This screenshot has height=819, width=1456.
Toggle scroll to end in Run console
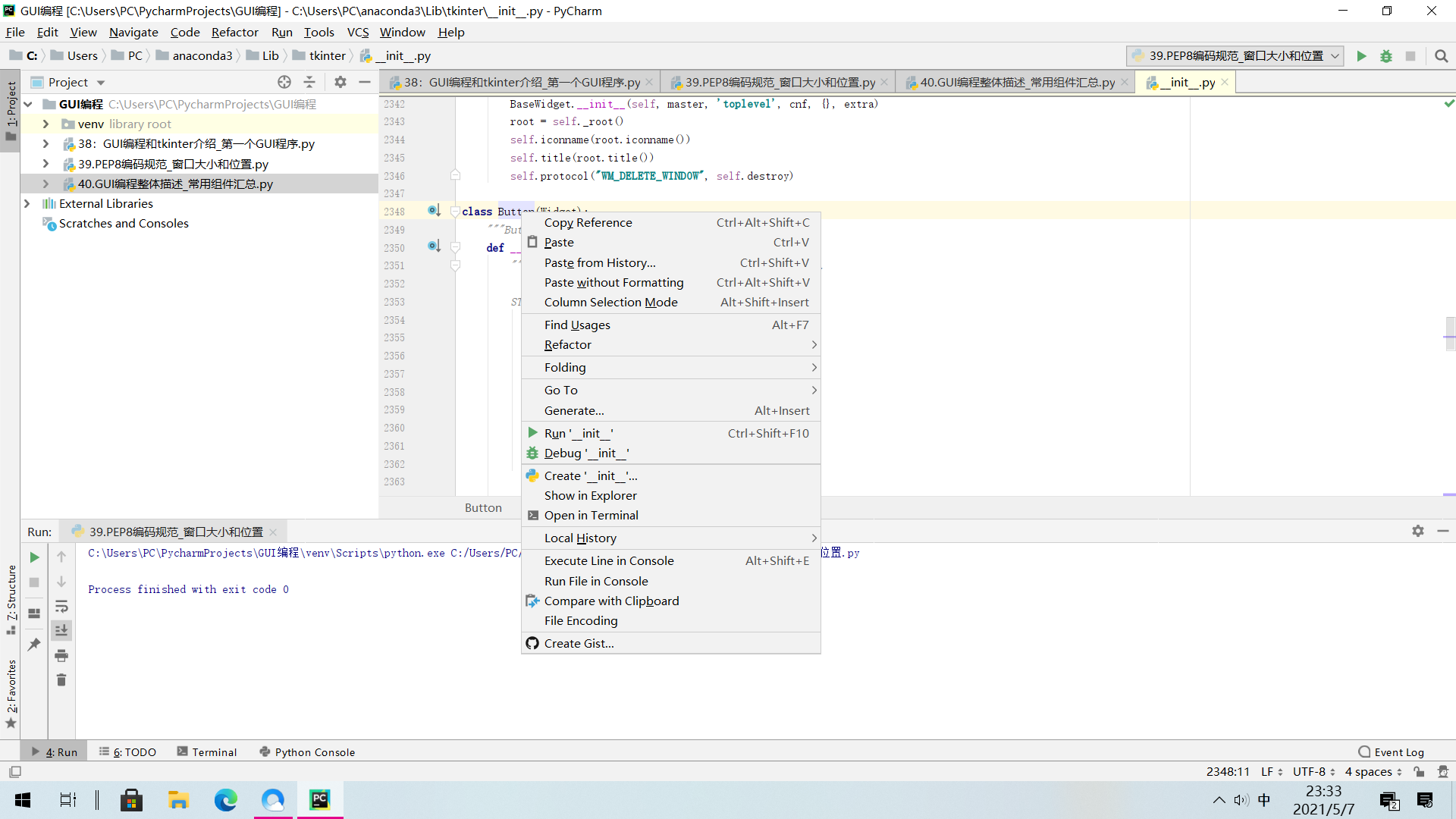click(x=61, y=630)
